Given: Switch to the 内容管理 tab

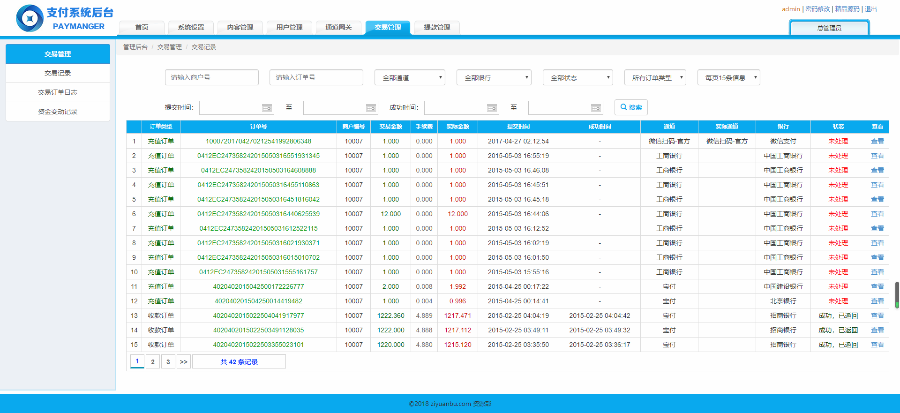Looking at the screenshot, I should 240,28.
